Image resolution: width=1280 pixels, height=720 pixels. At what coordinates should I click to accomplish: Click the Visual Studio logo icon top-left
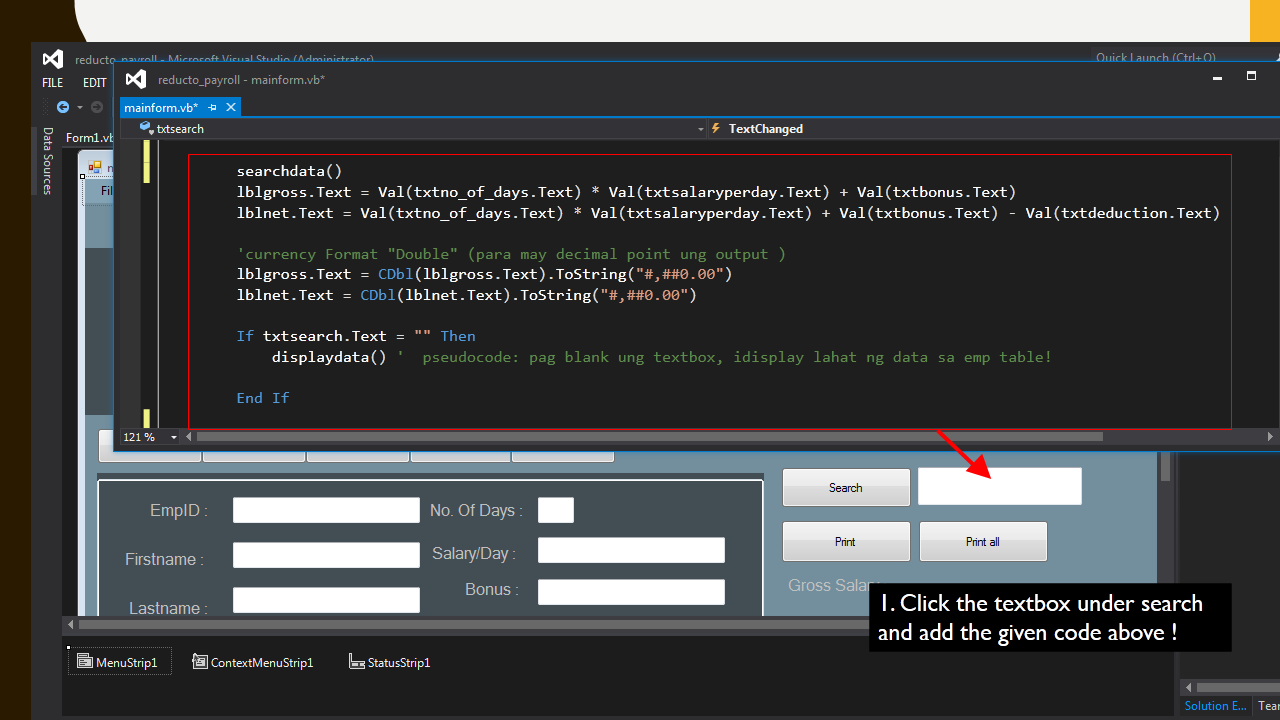pos(52,59)
